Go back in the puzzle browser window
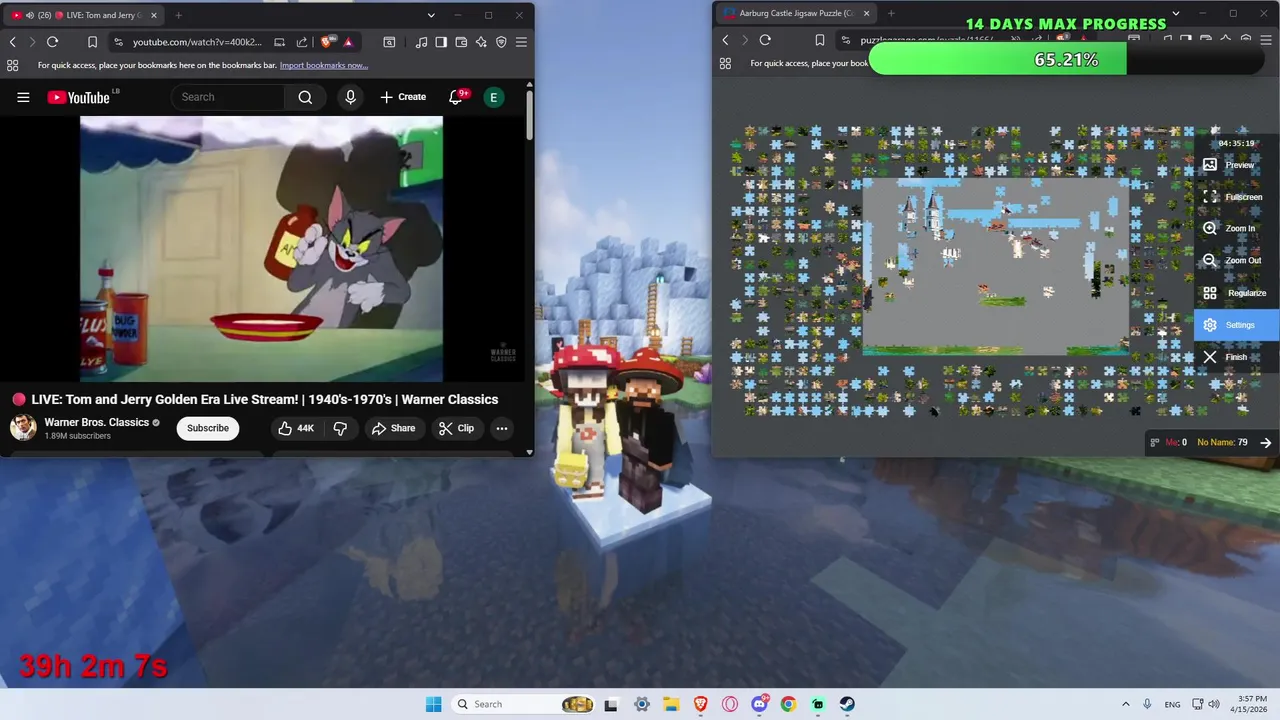1280x720 pixels. (725, 40)
